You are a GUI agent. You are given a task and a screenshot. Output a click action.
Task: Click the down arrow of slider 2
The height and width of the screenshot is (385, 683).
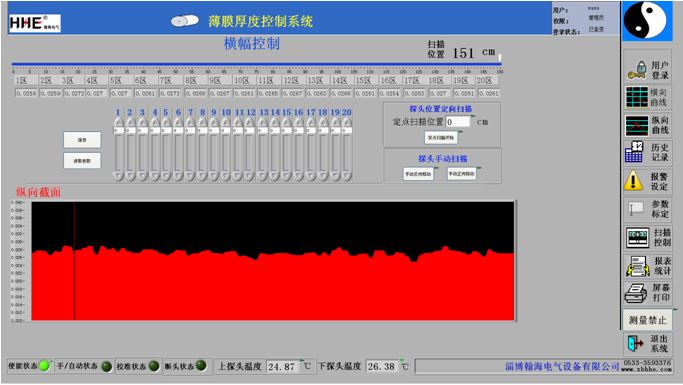tap(130, 176)
